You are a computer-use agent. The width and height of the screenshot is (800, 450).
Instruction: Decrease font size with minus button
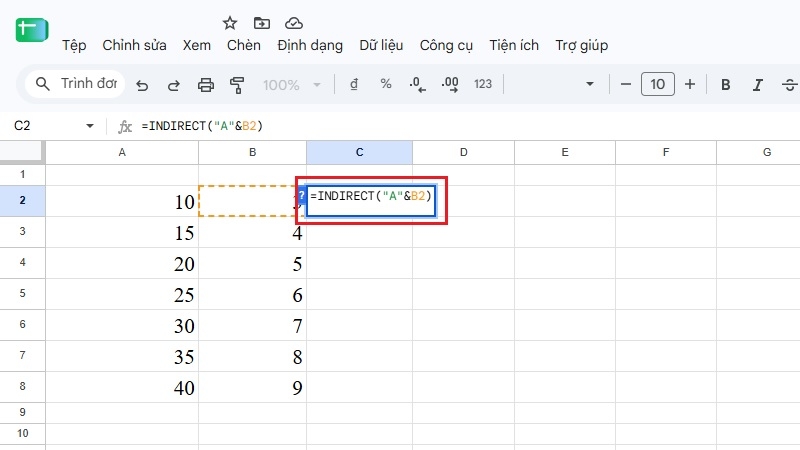pyautogui.click(x=626, y=84)
